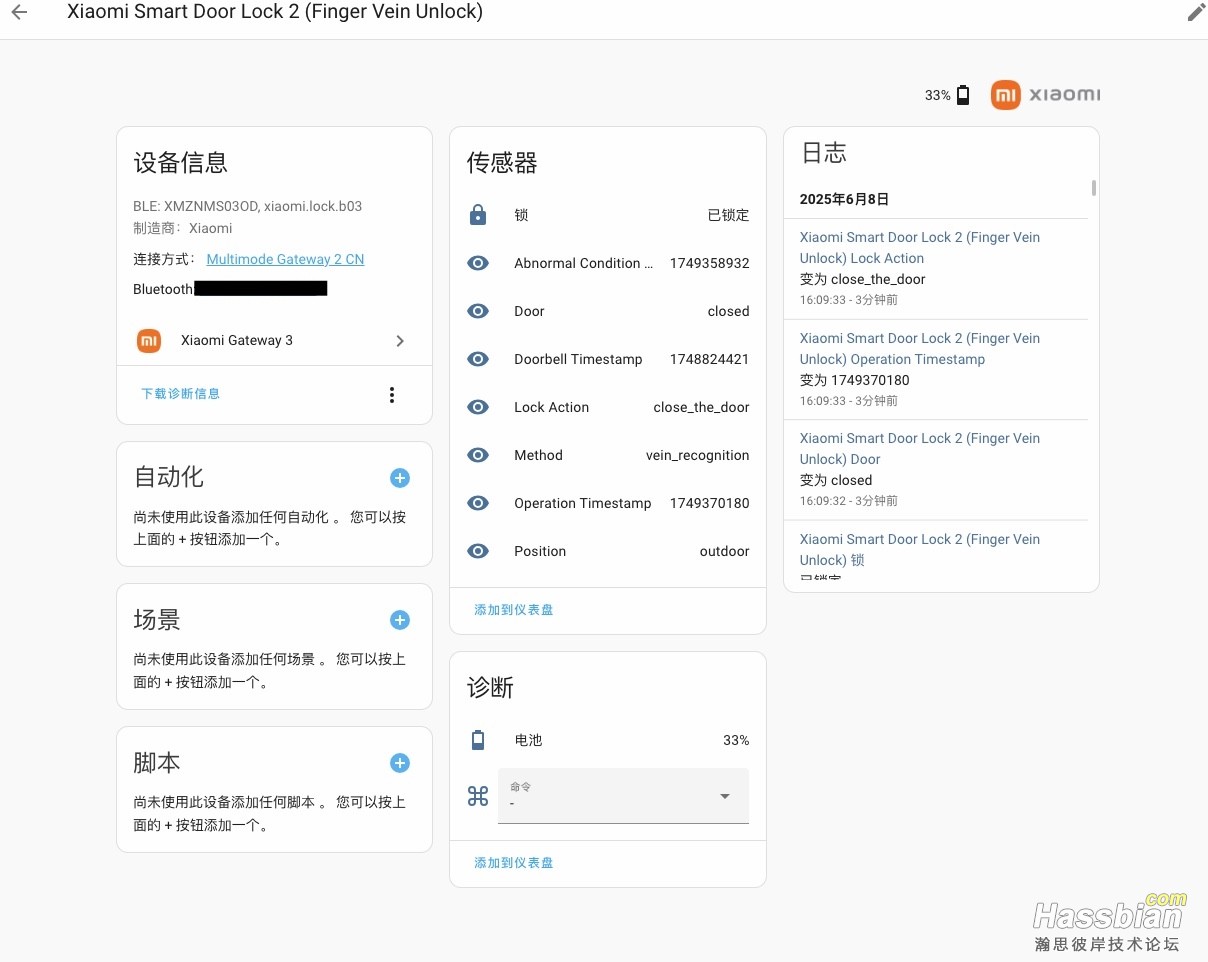The image size is (1208, 962).
Task: Open the 命令 dropdown selector
Action: [x=623, y=796]
